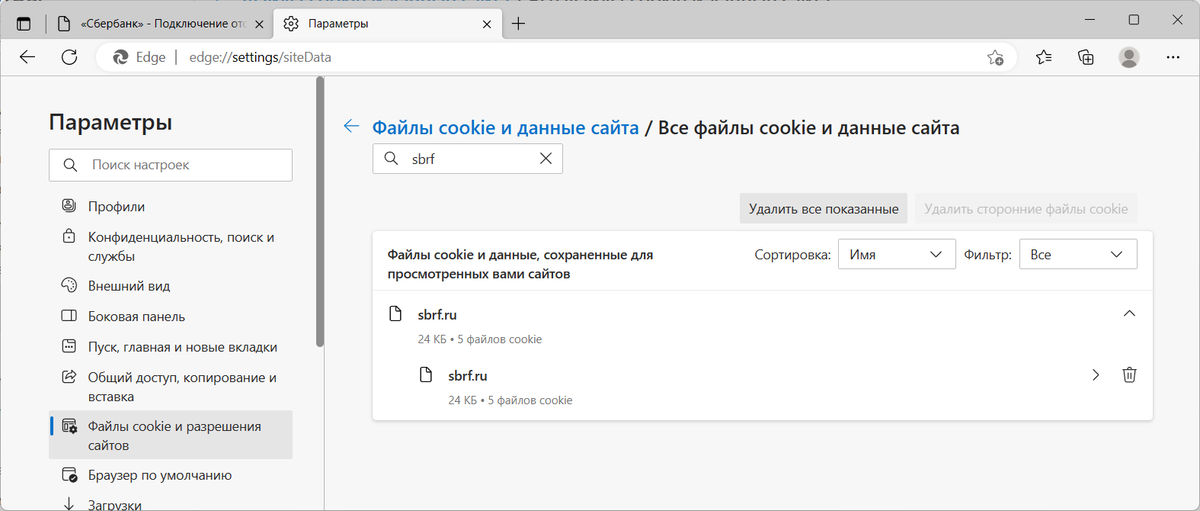Image resolution: width=1200 pixels, height=511 pixels.
Task: Click the Общий доступ share icon
Action: coord(69,378)
